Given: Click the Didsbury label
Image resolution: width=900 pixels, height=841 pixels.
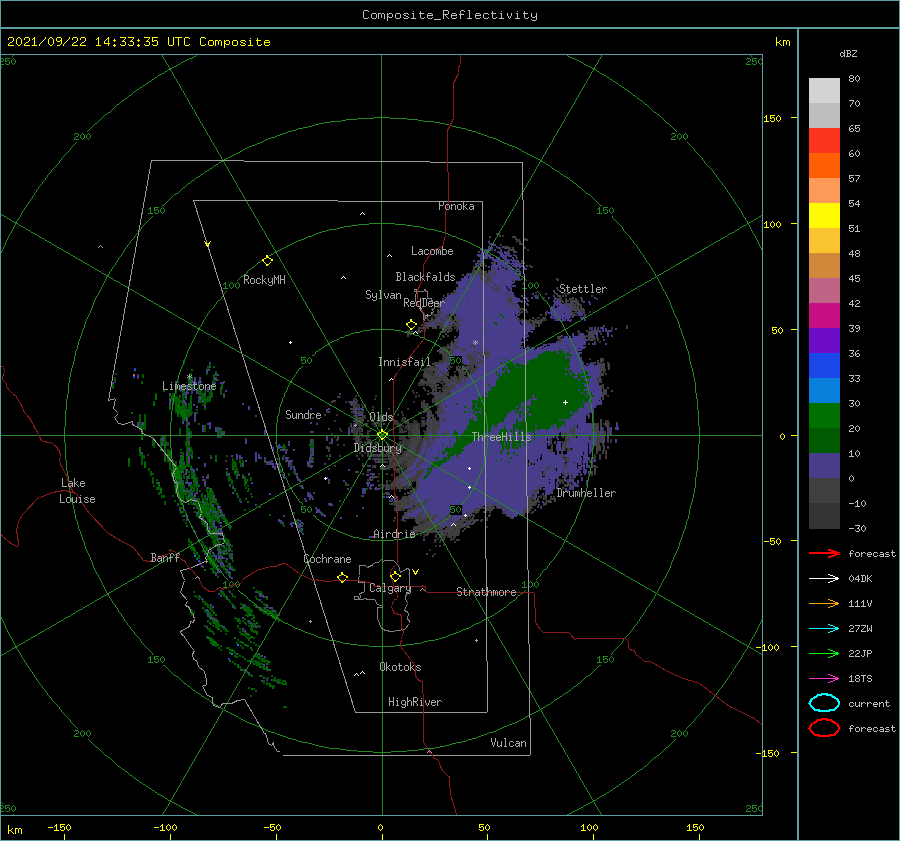Looking at the screenshot, I should pyautogui.click(x=378, y=448).
